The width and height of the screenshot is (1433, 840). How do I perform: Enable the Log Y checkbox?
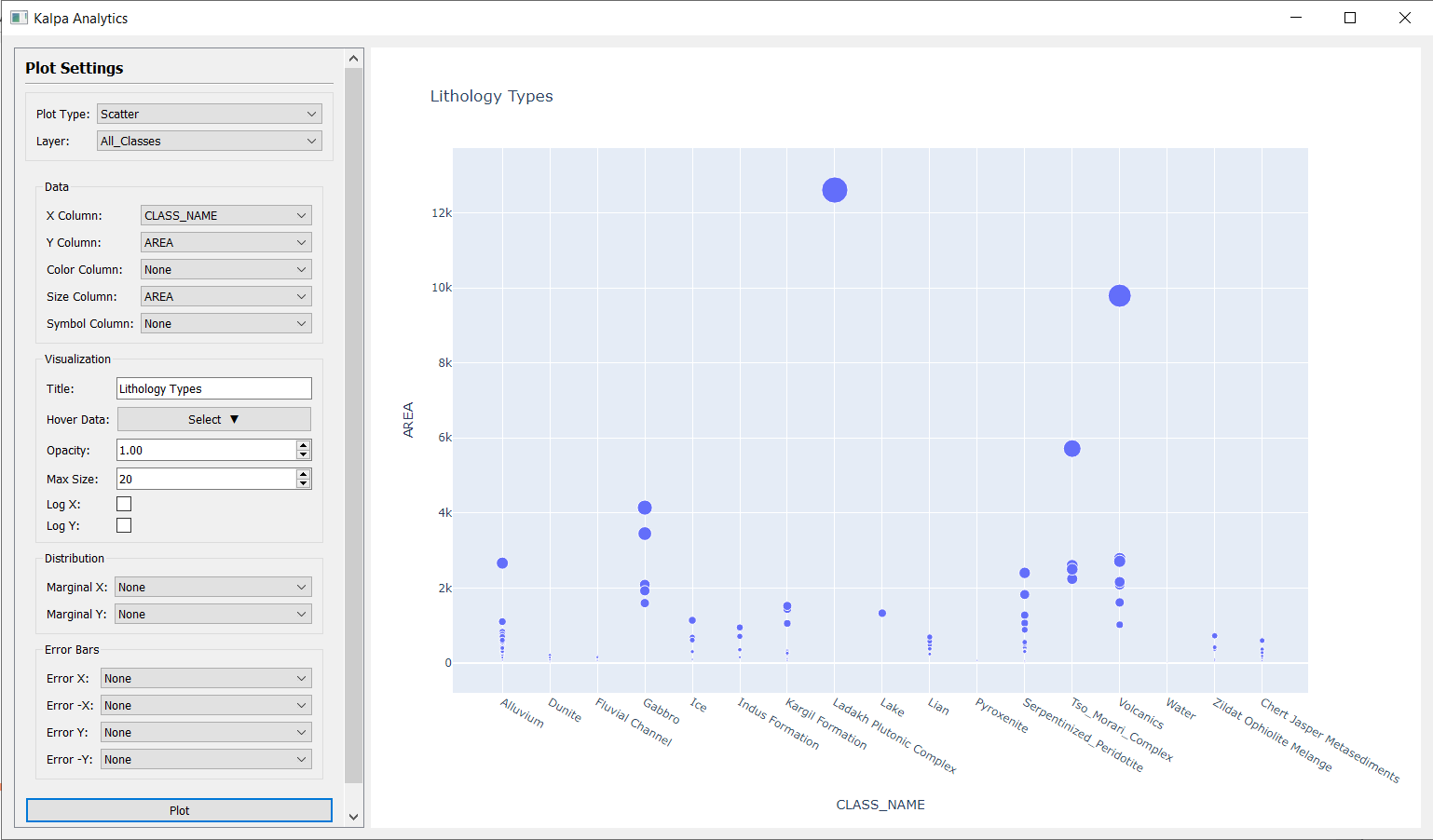point(124,525)
